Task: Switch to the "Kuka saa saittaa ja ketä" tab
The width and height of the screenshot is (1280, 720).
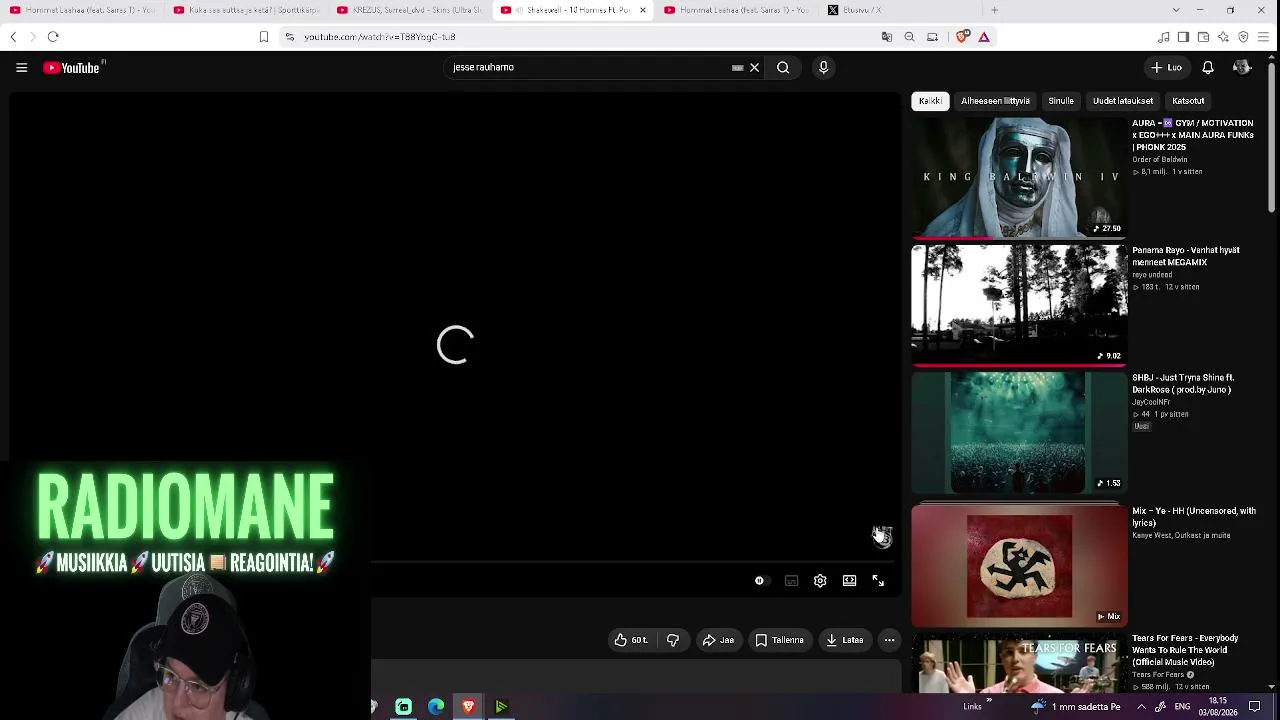Action: coord(245,10)
